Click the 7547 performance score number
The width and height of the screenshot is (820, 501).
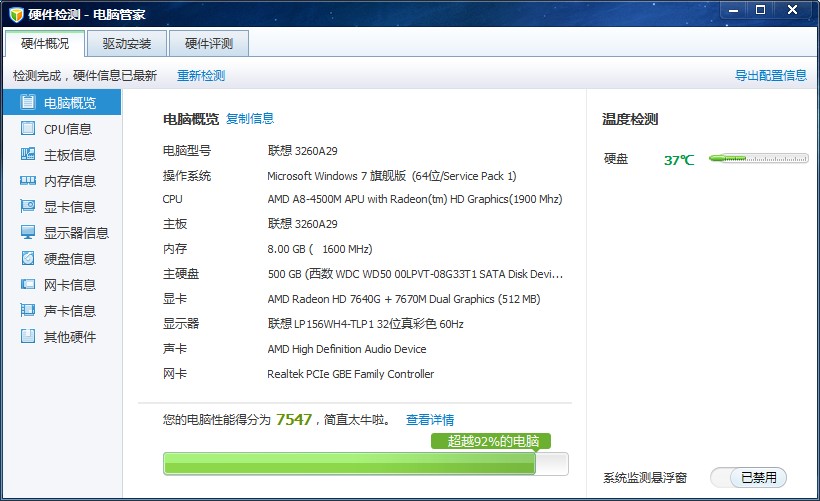294,419
